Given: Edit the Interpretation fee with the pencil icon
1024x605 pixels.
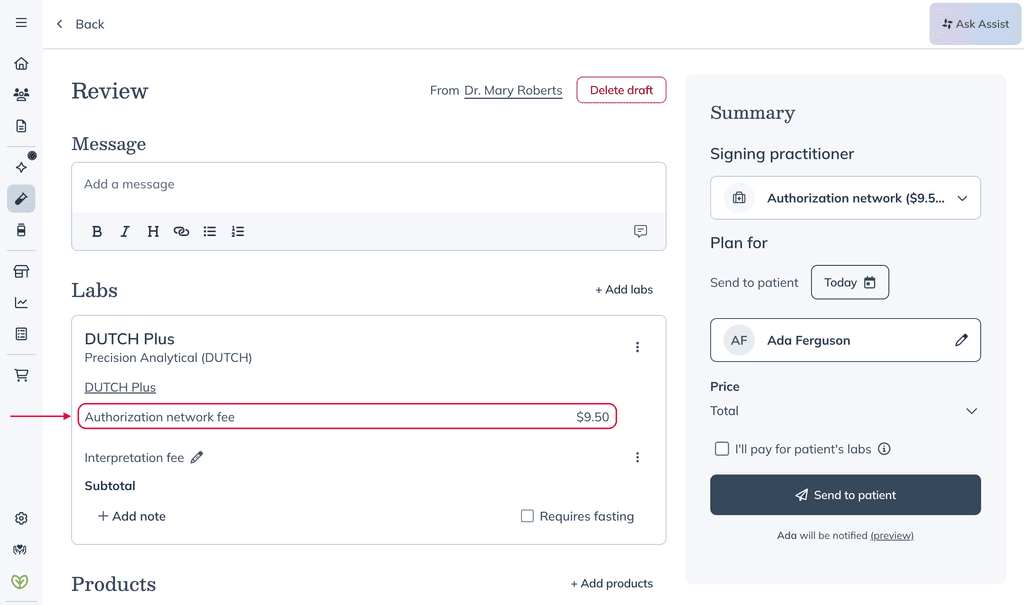Looking at the screenshot, I should point(197,457).
